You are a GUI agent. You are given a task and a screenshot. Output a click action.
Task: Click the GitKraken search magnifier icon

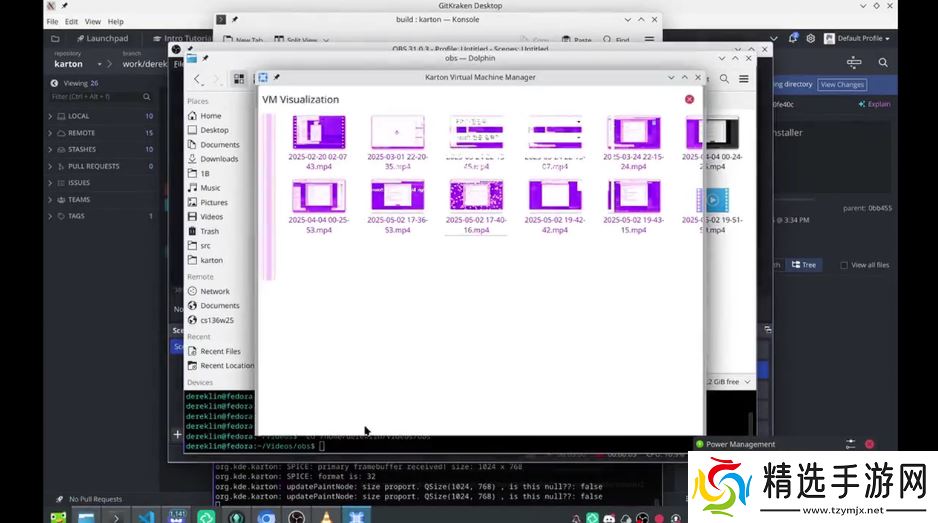tap(883, 62)
